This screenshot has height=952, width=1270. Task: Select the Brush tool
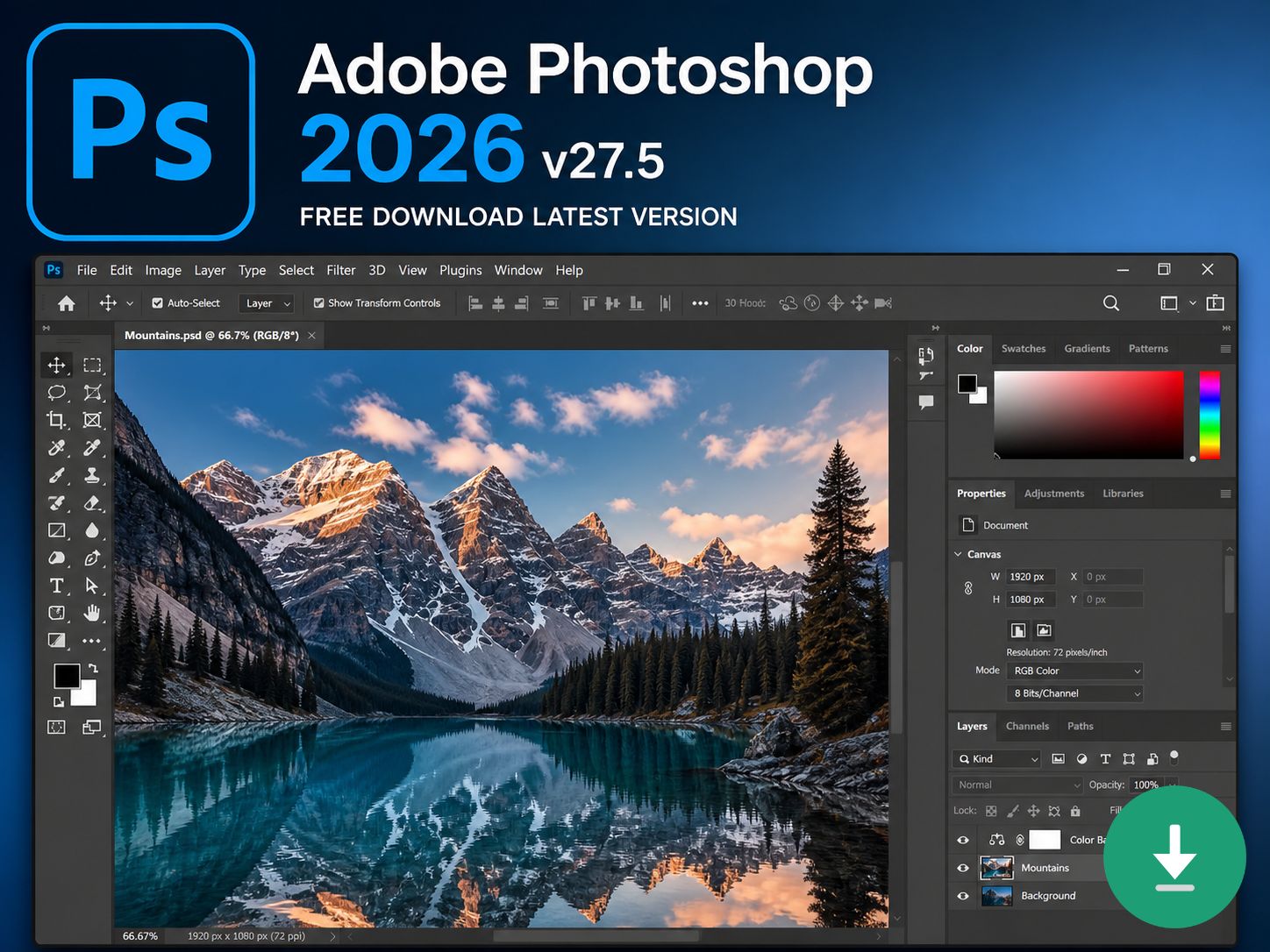coord(57,475)
